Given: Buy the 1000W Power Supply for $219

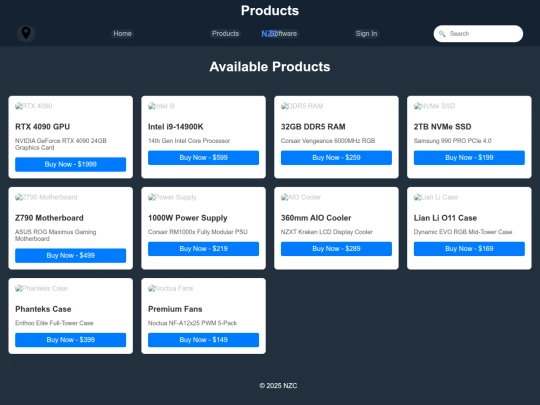Looking at the screenshot, I should [x=204, y=249].
